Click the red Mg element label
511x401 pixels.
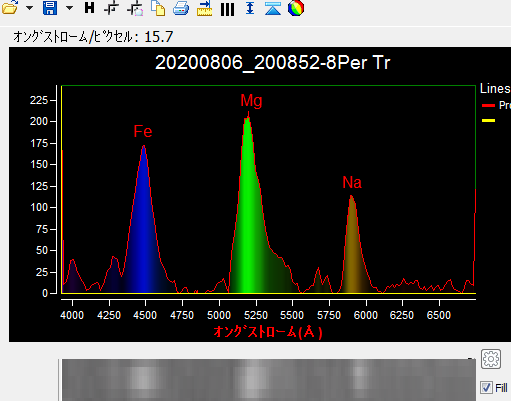251,101
